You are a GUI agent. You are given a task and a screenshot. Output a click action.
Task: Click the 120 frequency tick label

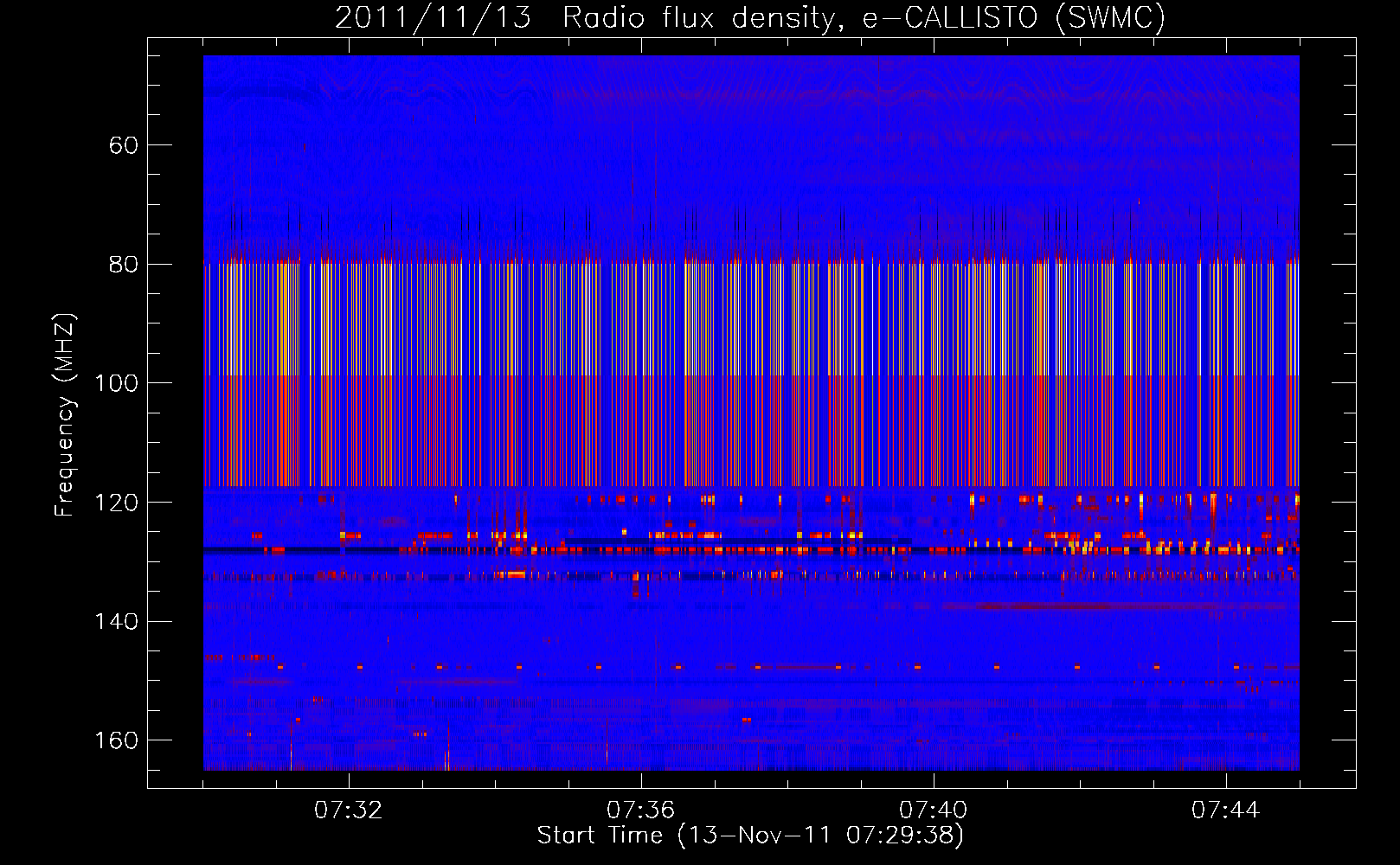click(x=117, y=503)
